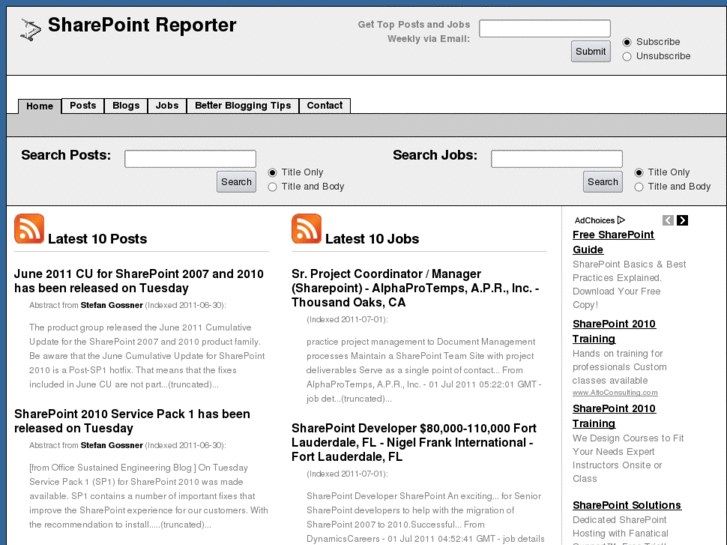The width and height of the screenshot is (727, 545).
Task: Open job Sr. Project Coordinator / Manager
Action: pos(415,288)
